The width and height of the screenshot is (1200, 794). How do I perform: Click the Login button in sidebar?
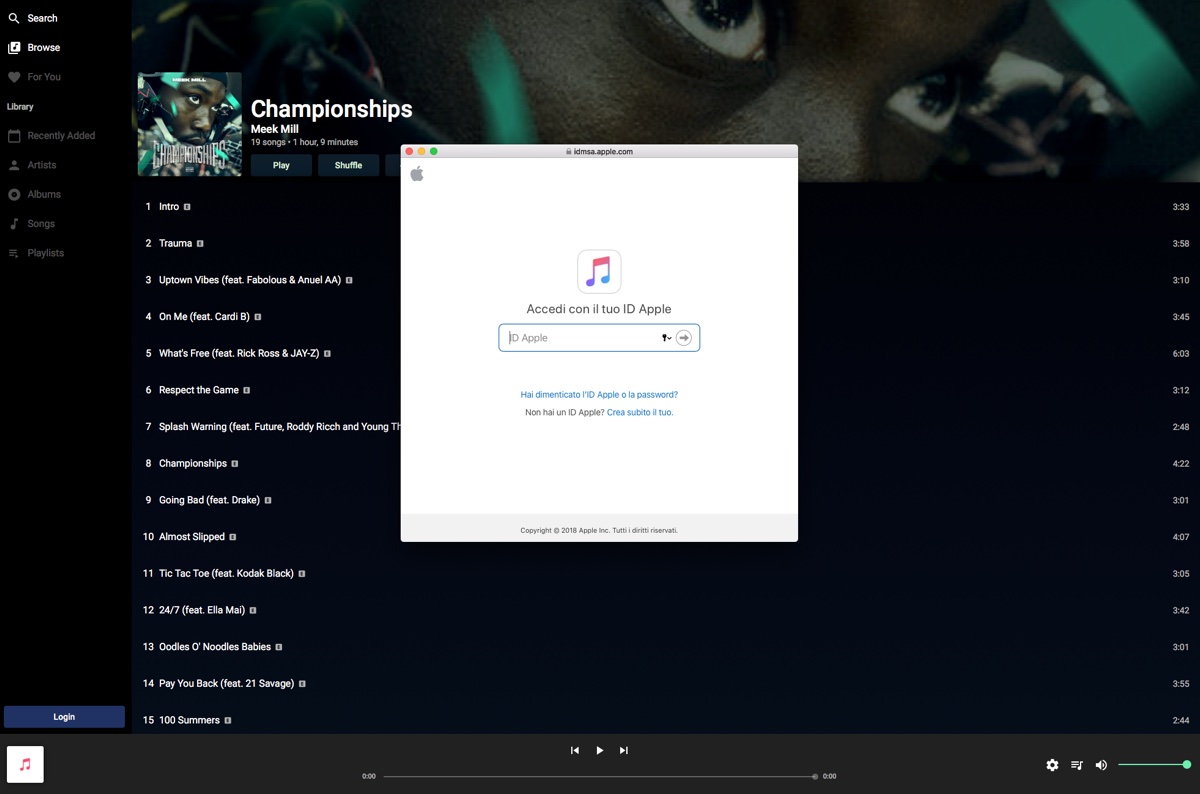(x=64, y=716)
